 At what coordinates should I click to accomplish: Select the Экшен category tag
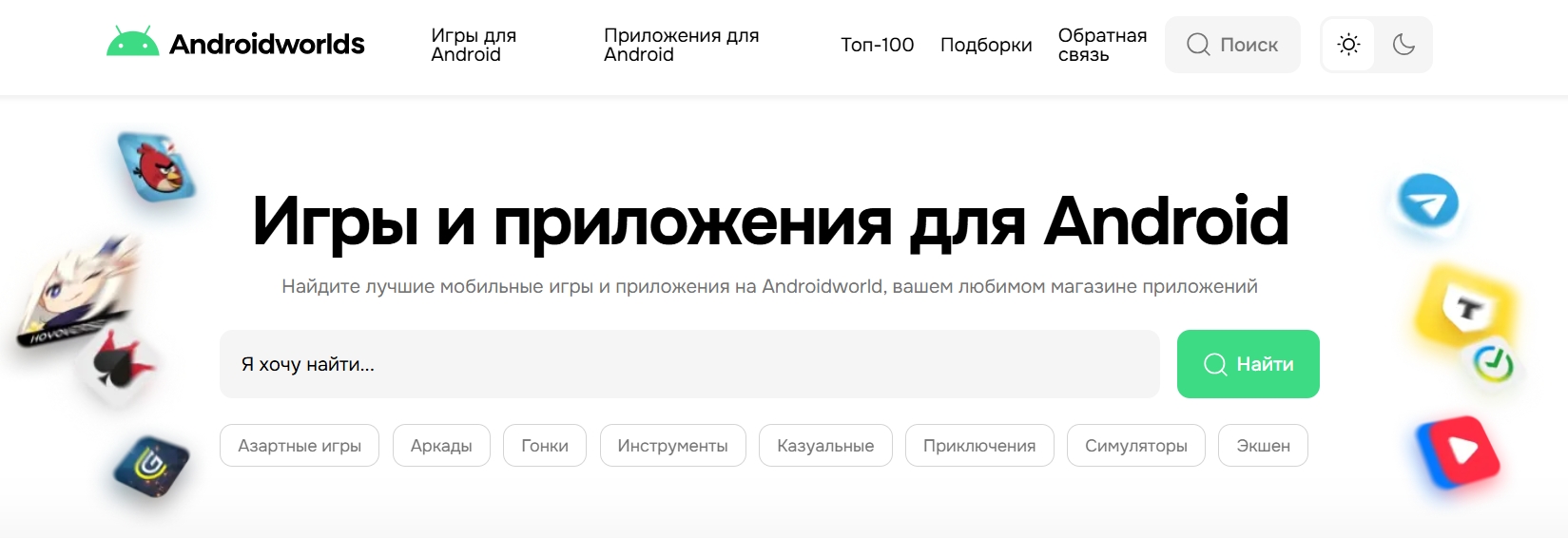pyautogui.click(x=1263, y=446)
